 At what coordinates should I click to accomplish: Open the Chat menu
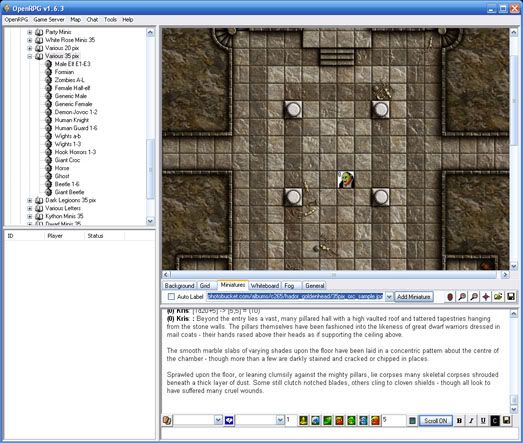(x=92, y=20)
